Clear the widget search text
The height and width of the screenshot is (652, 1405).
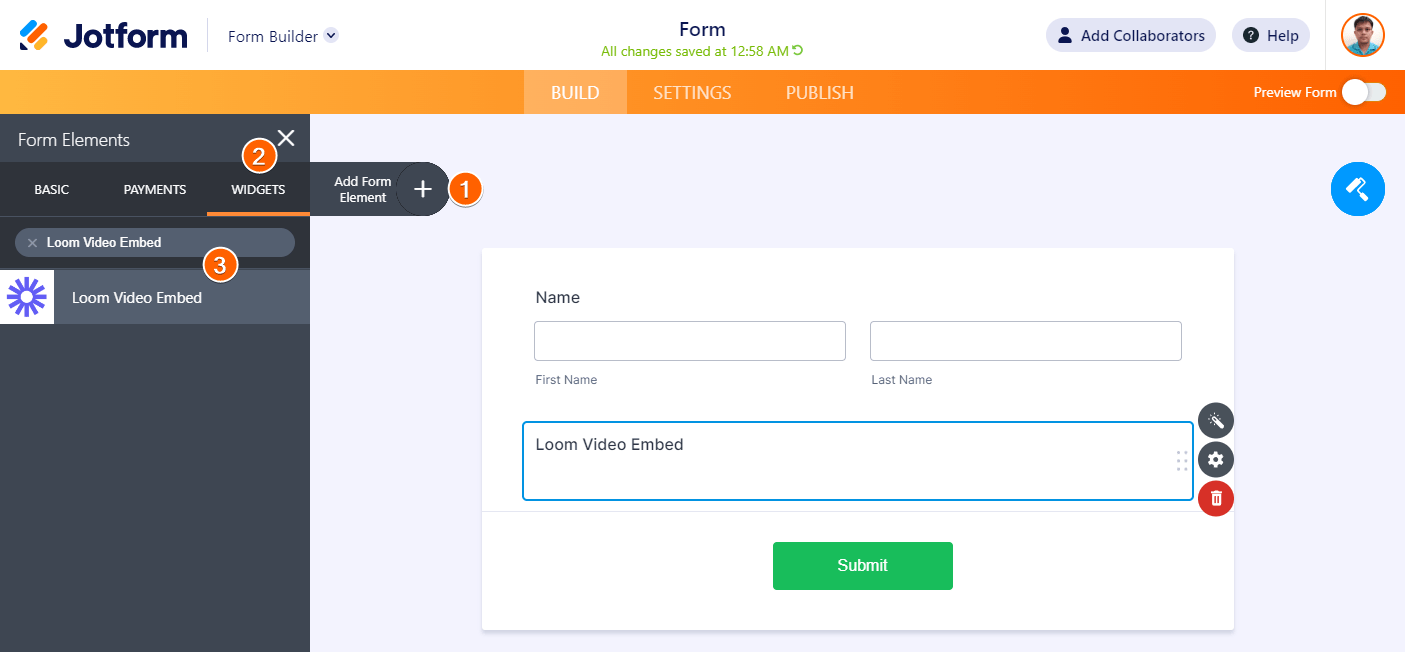(x=32, y=243)
